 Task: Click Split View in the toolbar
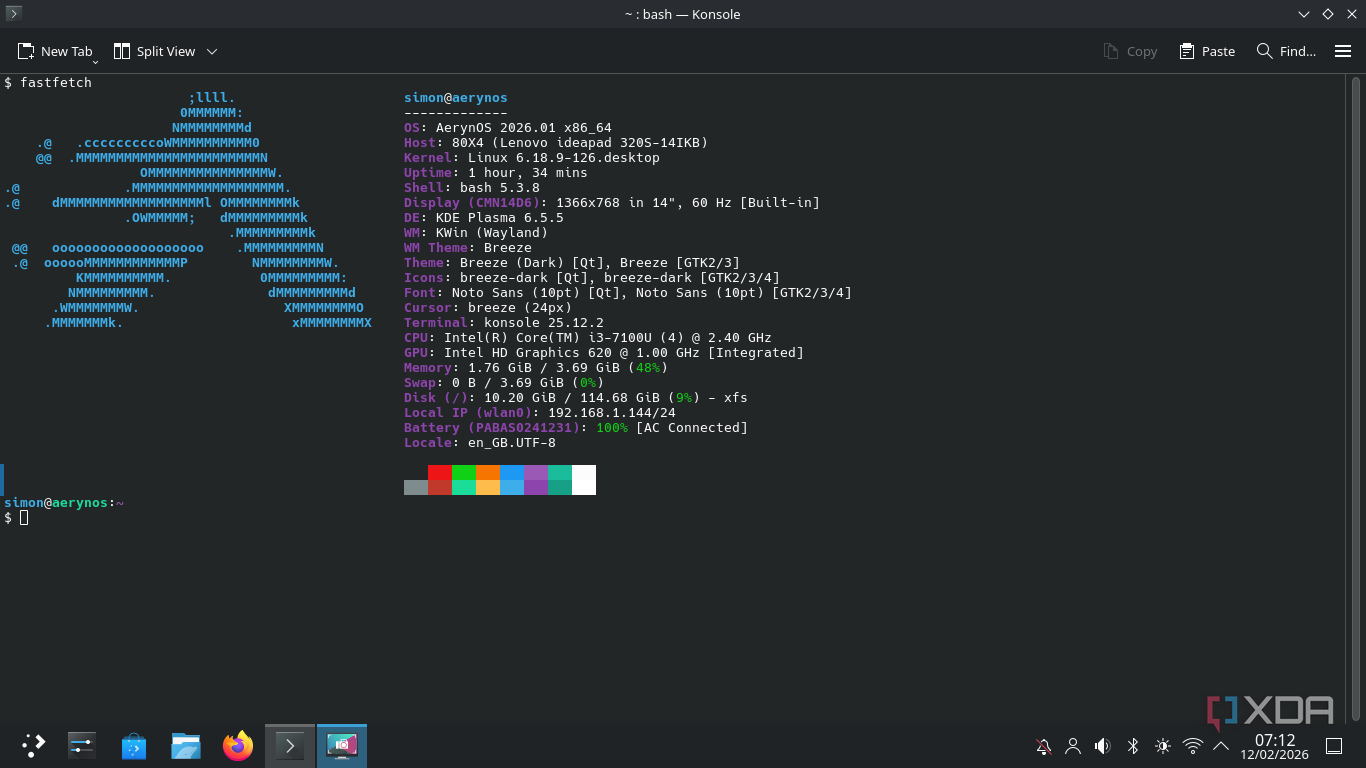(x=154, y=51)
